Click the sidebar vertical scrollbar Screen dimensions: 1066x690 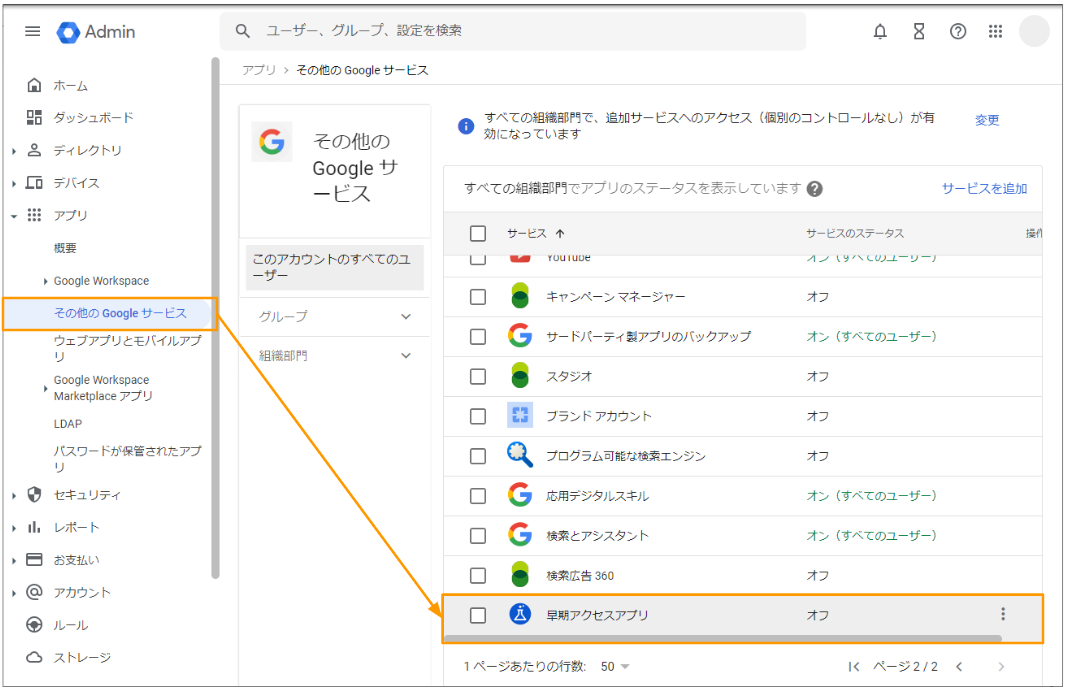215,318
